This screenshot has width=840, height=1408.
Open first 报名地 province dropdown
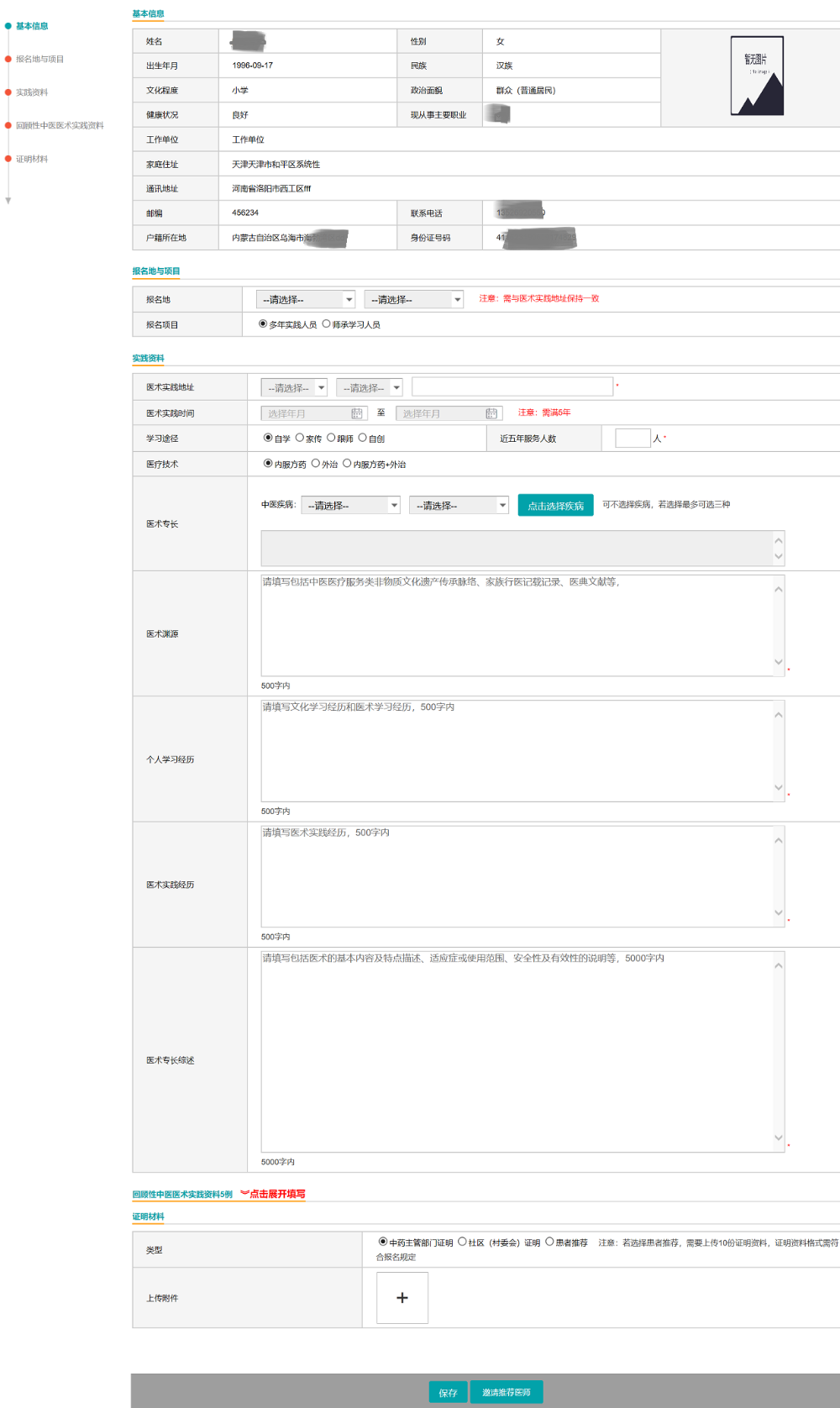305,299
